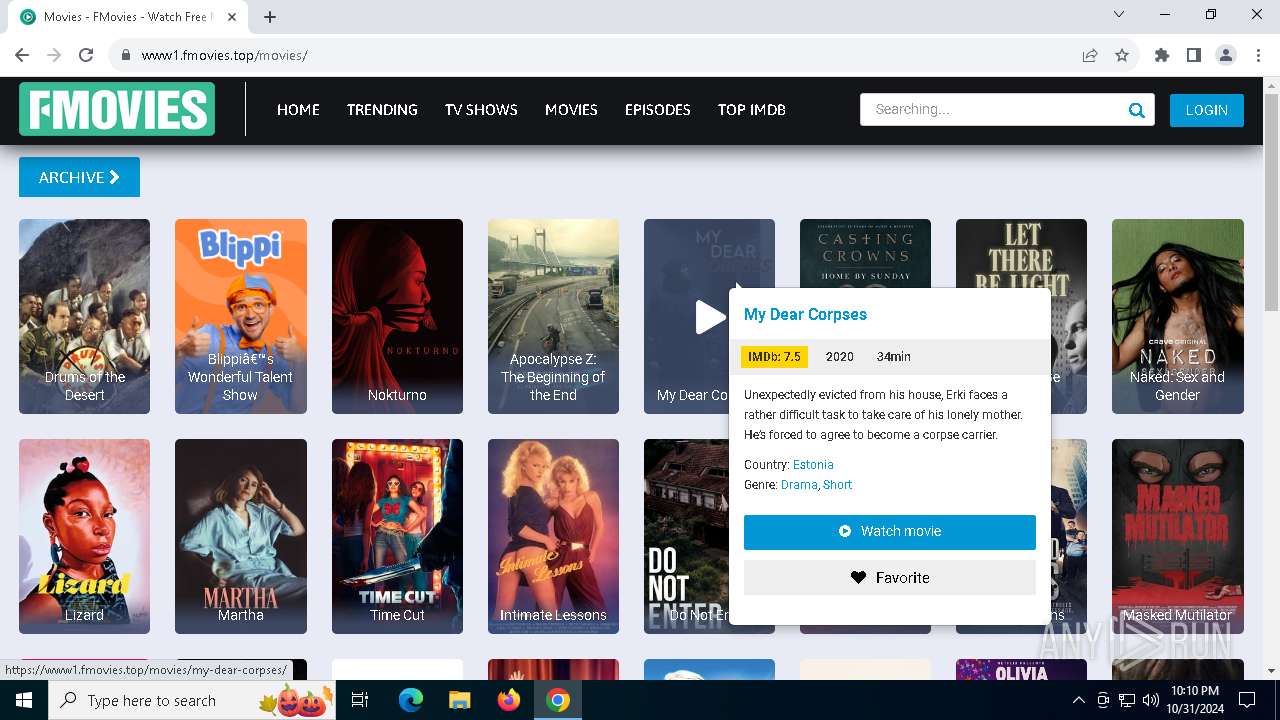
Task: Open the EPISODES nav item
Action: [657, 110]
